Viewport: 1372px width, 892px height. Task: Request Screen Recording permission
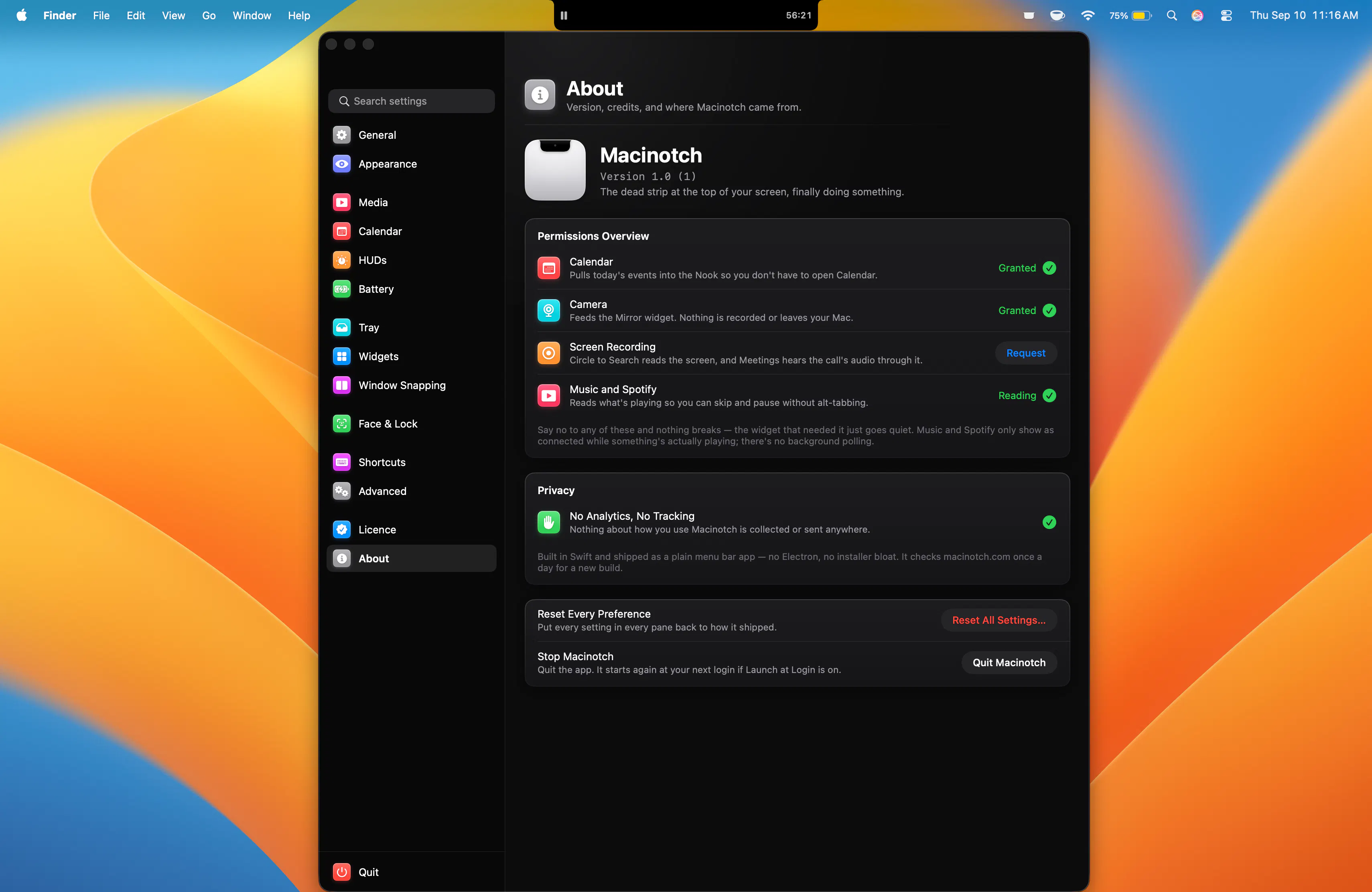click(x=1025, y=353)
